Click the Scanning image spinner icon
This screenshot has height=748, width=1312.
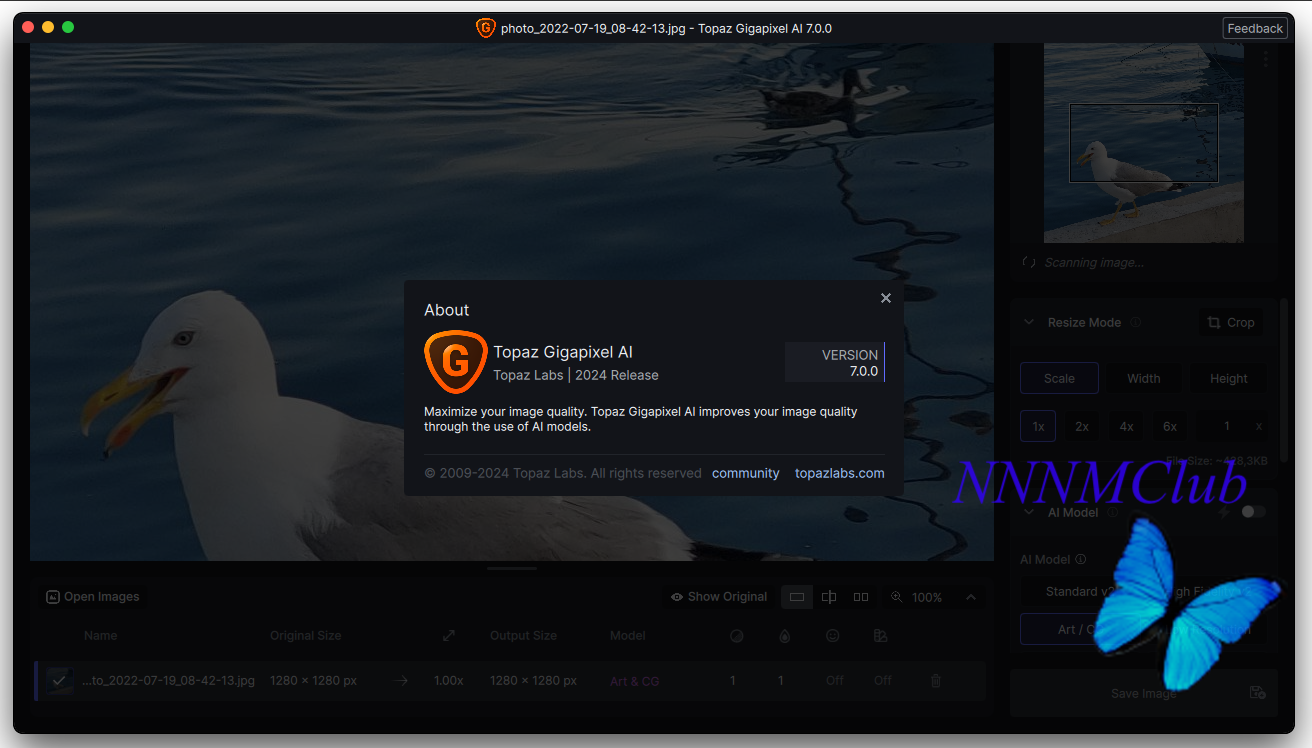1029,262
